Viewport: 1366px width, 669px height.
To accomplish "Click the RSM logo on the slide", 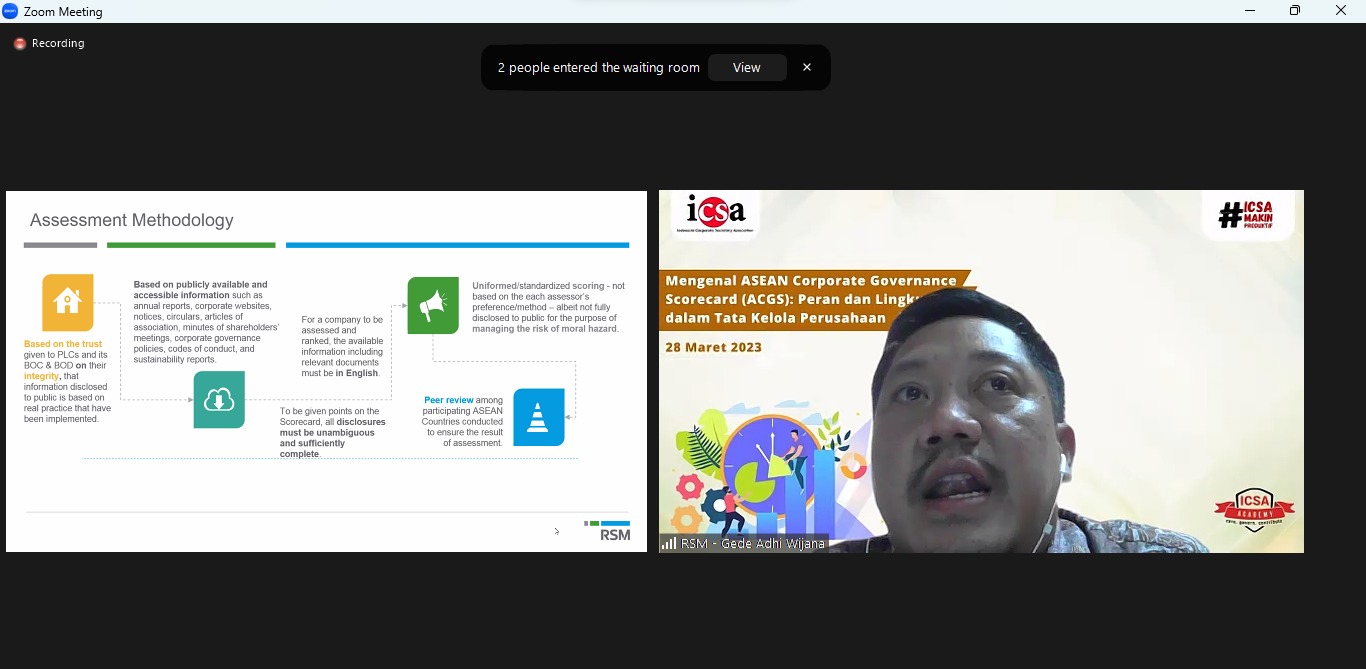I will pos(608,530).
